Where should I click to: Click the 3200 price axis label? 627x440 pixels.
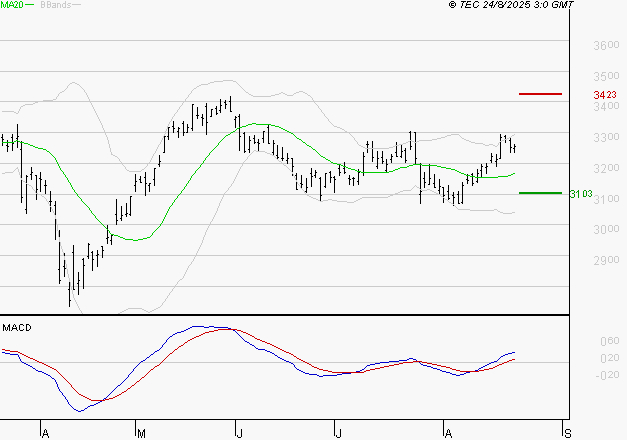click(x=606, y=168)
